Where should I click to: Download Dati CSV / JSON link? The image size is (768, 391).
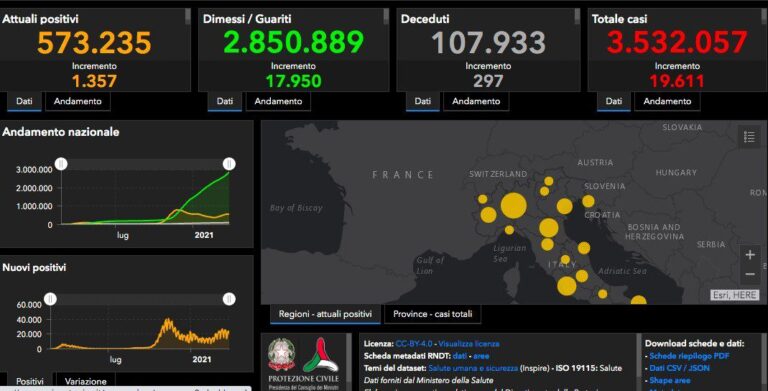tap(679, 368)
